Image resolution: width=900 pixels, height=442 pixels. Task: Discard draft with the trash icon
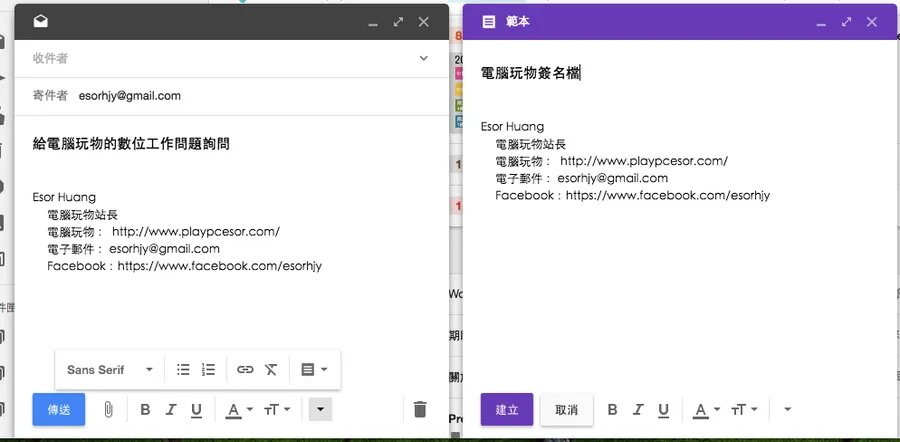pos(420,409)
